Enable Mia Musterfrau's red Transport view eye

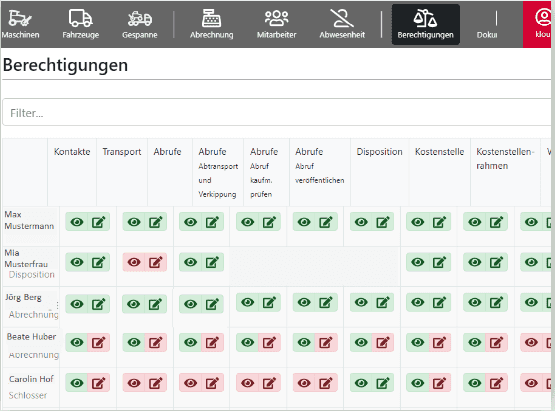tap(134, 262)
